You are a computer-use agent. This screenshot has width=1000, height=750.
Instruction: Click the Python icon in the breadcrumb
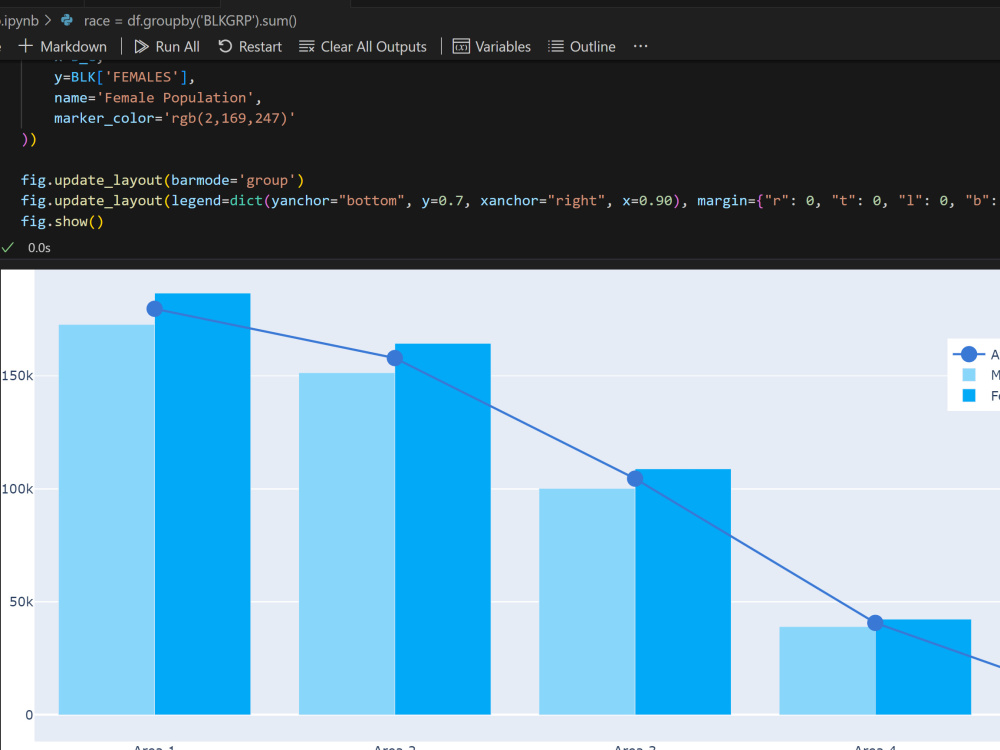(66, 20)
